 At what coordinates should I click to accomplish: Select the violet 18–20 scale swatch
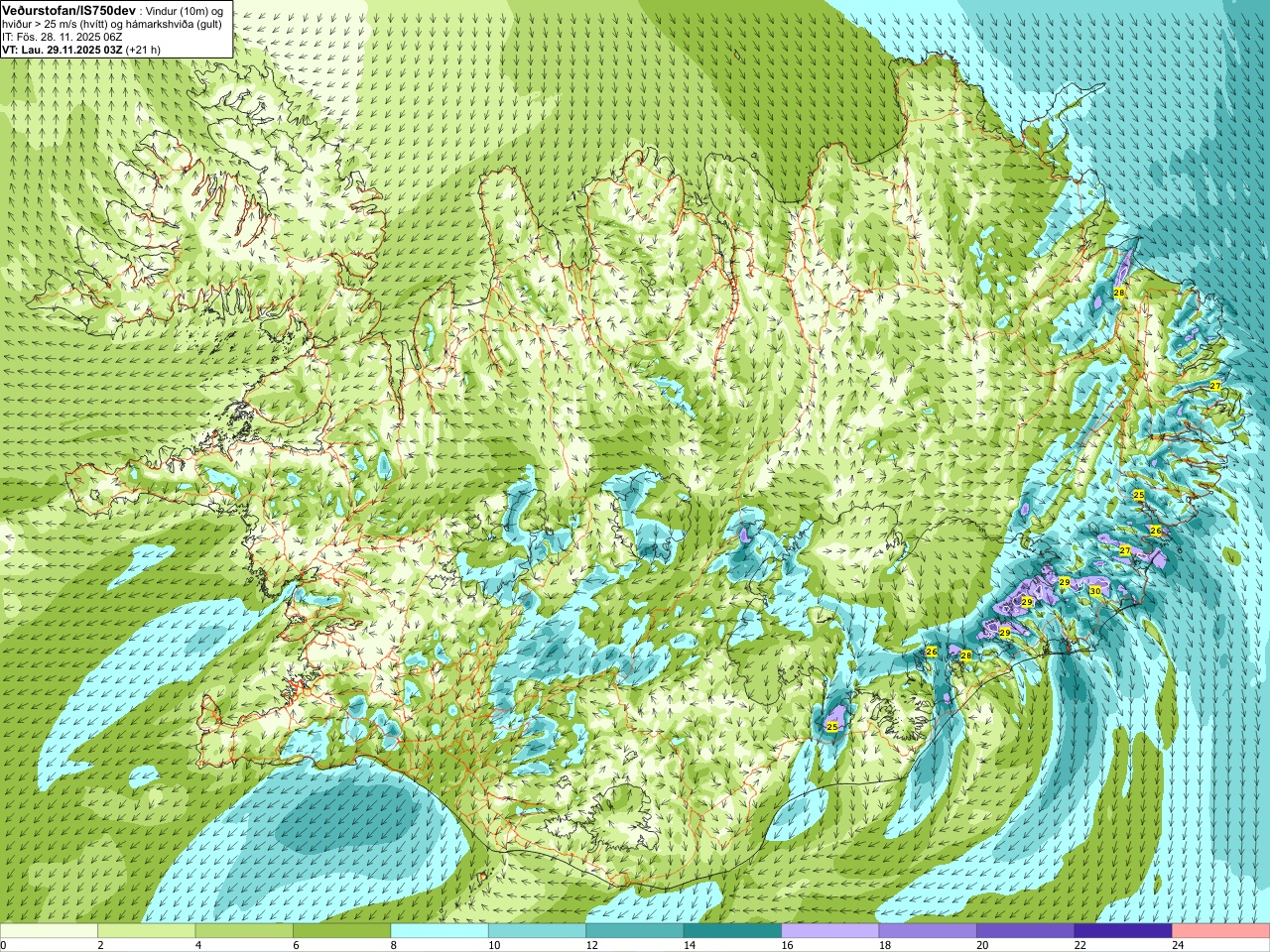point(928,931)
